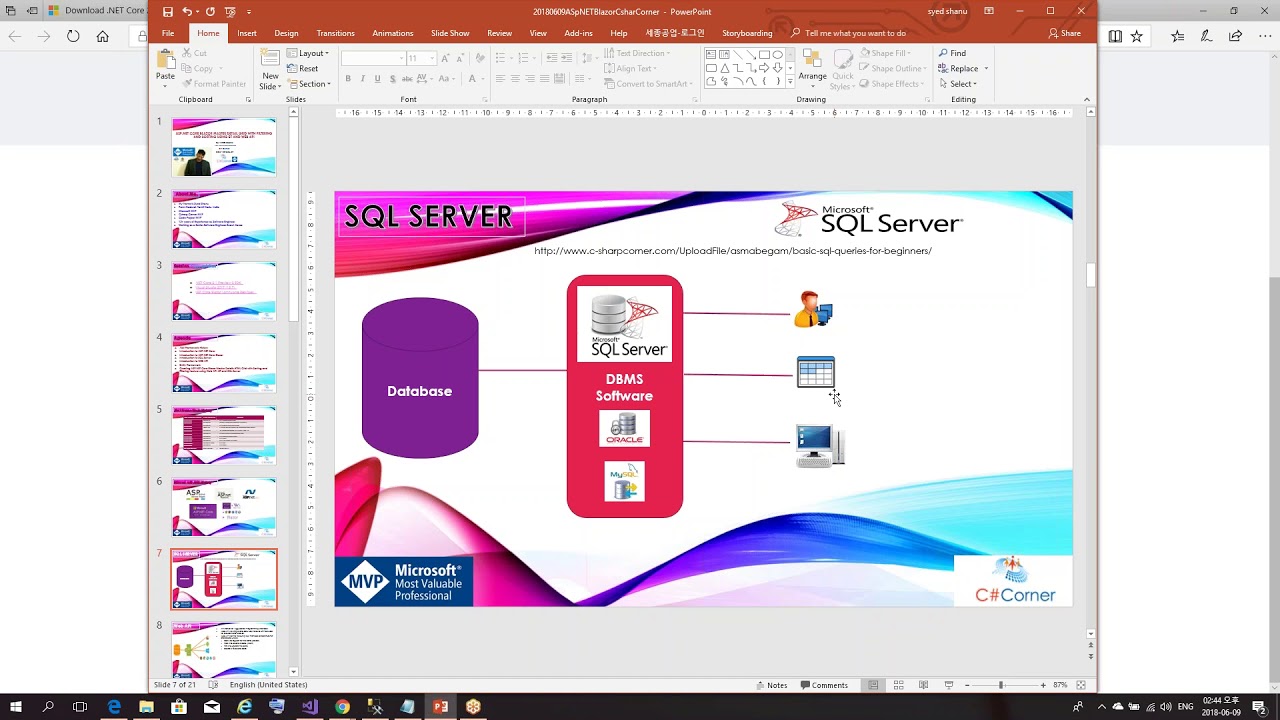This screenshot has width=1280, height=720.
Task: Click the c-sharpcorner URL on slide
Action: click(733, 251)
